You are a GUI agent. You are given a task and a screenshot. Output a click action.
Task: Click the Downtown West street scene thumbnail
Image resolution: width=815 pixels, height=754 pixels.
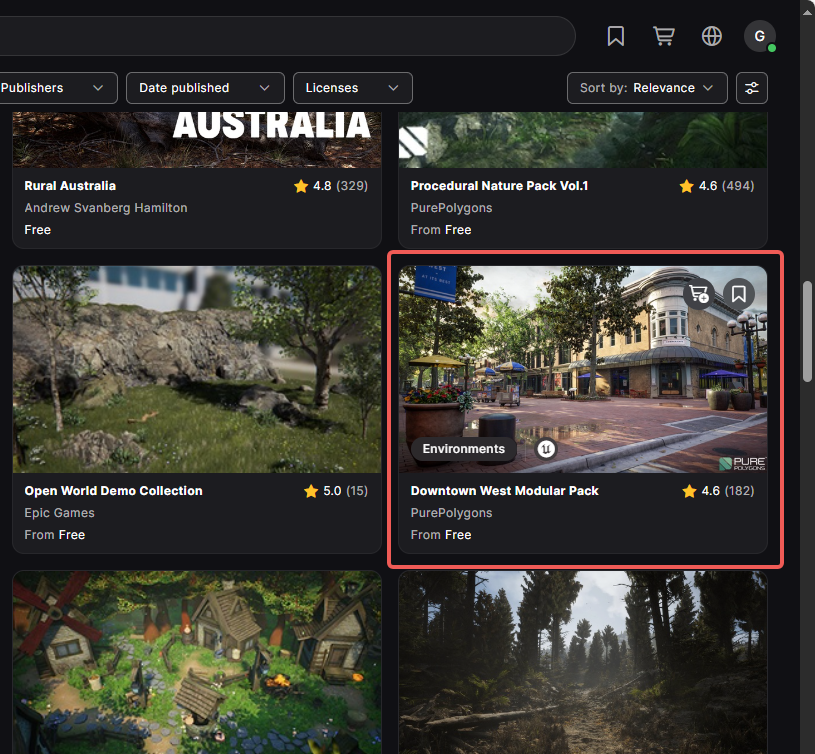(583, 369)
